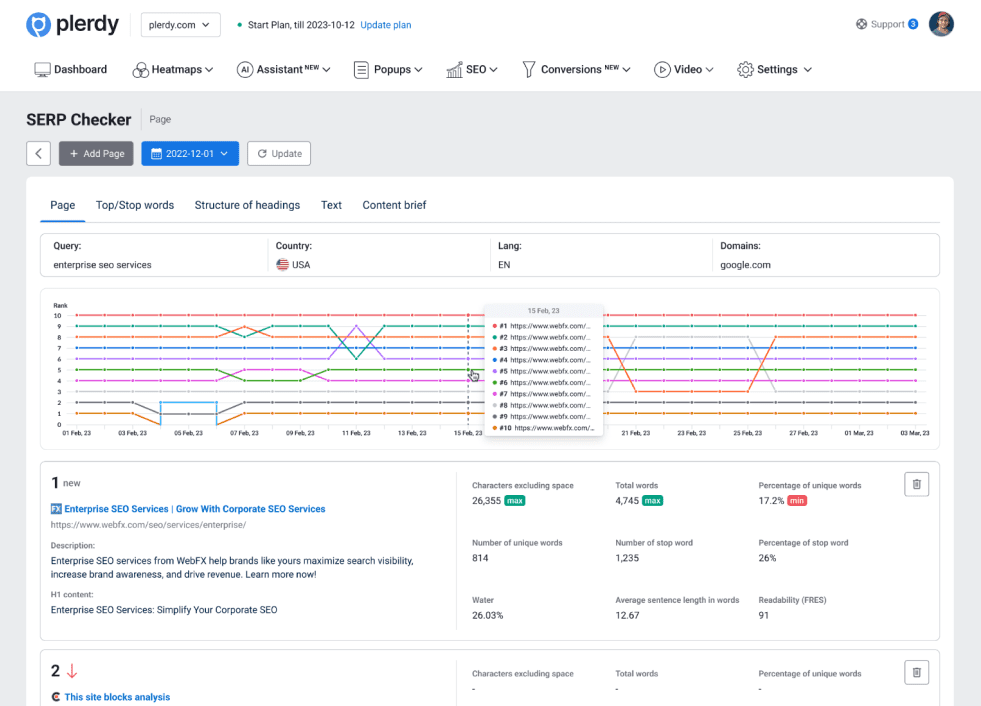
Task: Open the Settings menu
Action: tap(774, 70)
